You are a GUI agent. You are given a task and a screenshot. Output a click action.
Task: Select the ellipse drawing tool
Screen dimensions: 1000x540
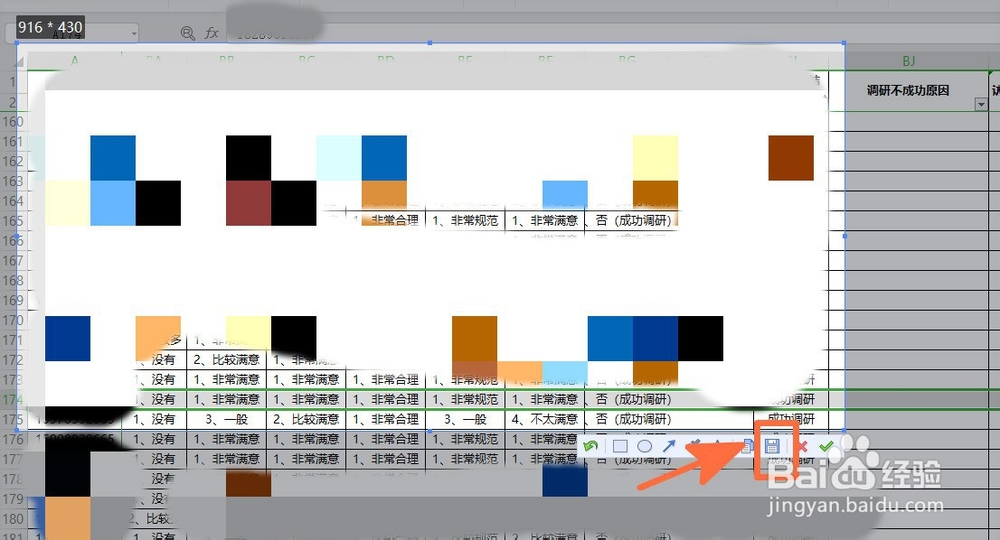click(x=644, y=446)
